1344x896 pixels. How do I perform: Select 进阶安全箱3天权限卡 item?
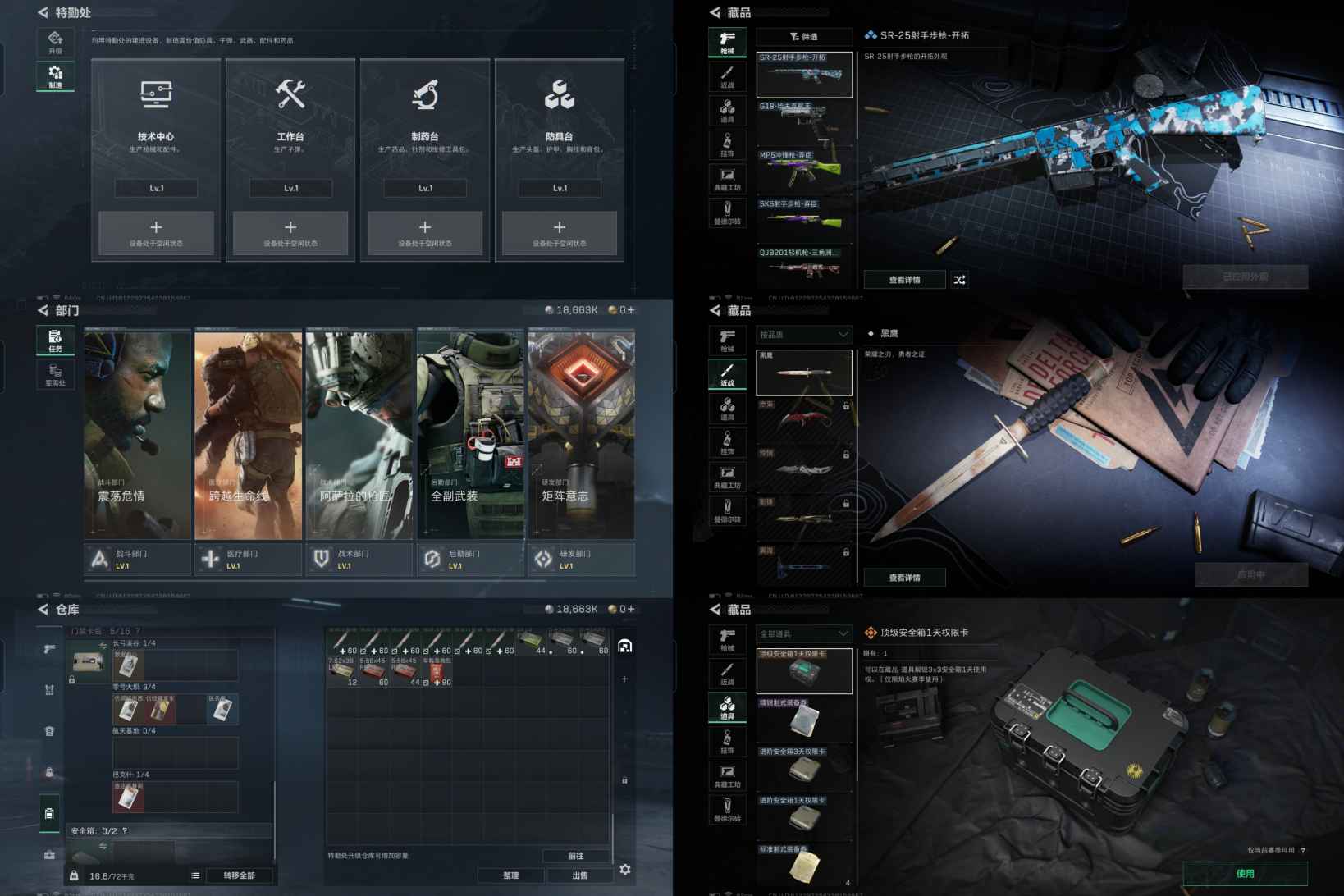(804, 769)
